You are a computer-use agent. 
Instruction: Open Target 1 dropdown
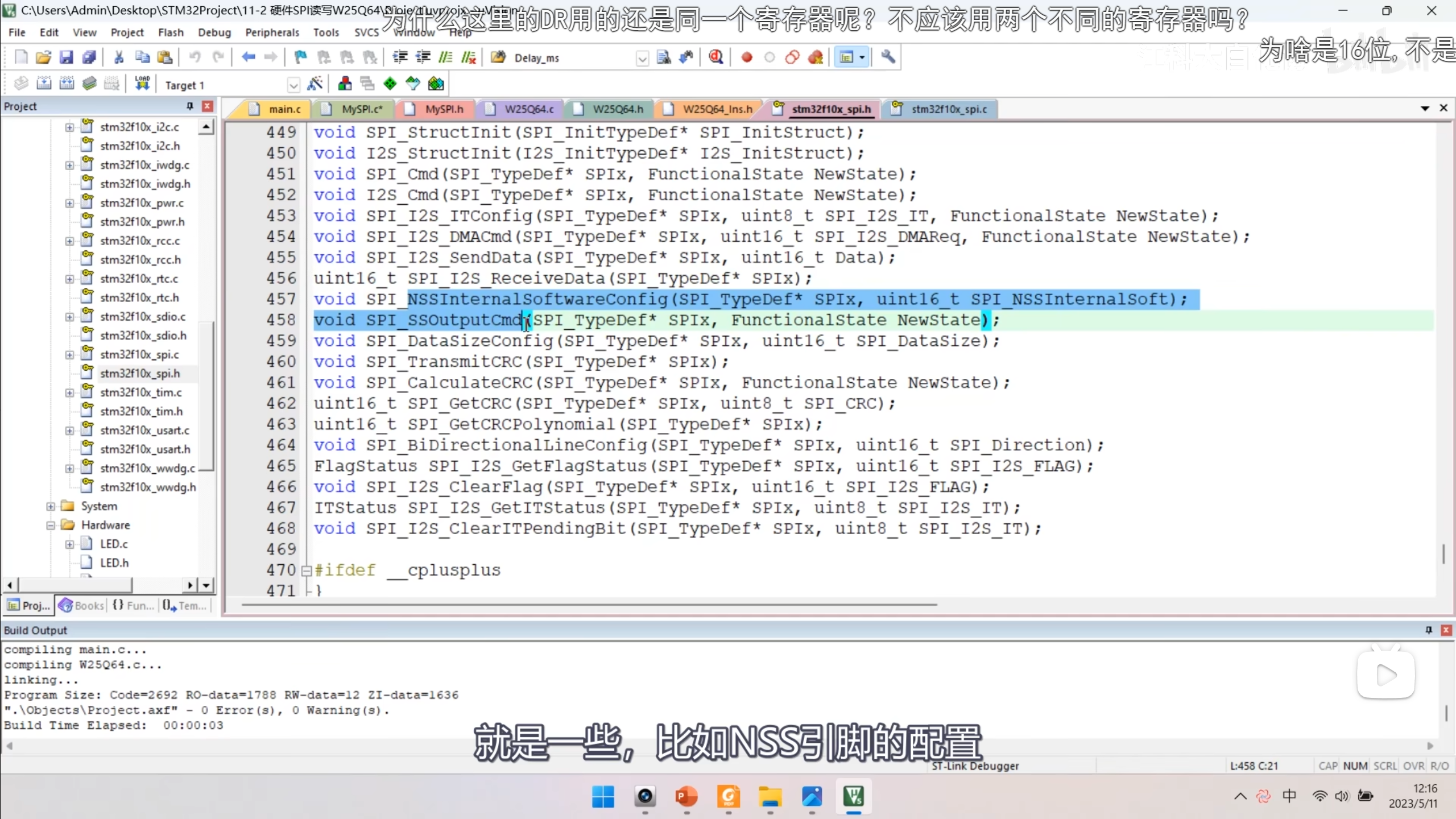point(293,85)
